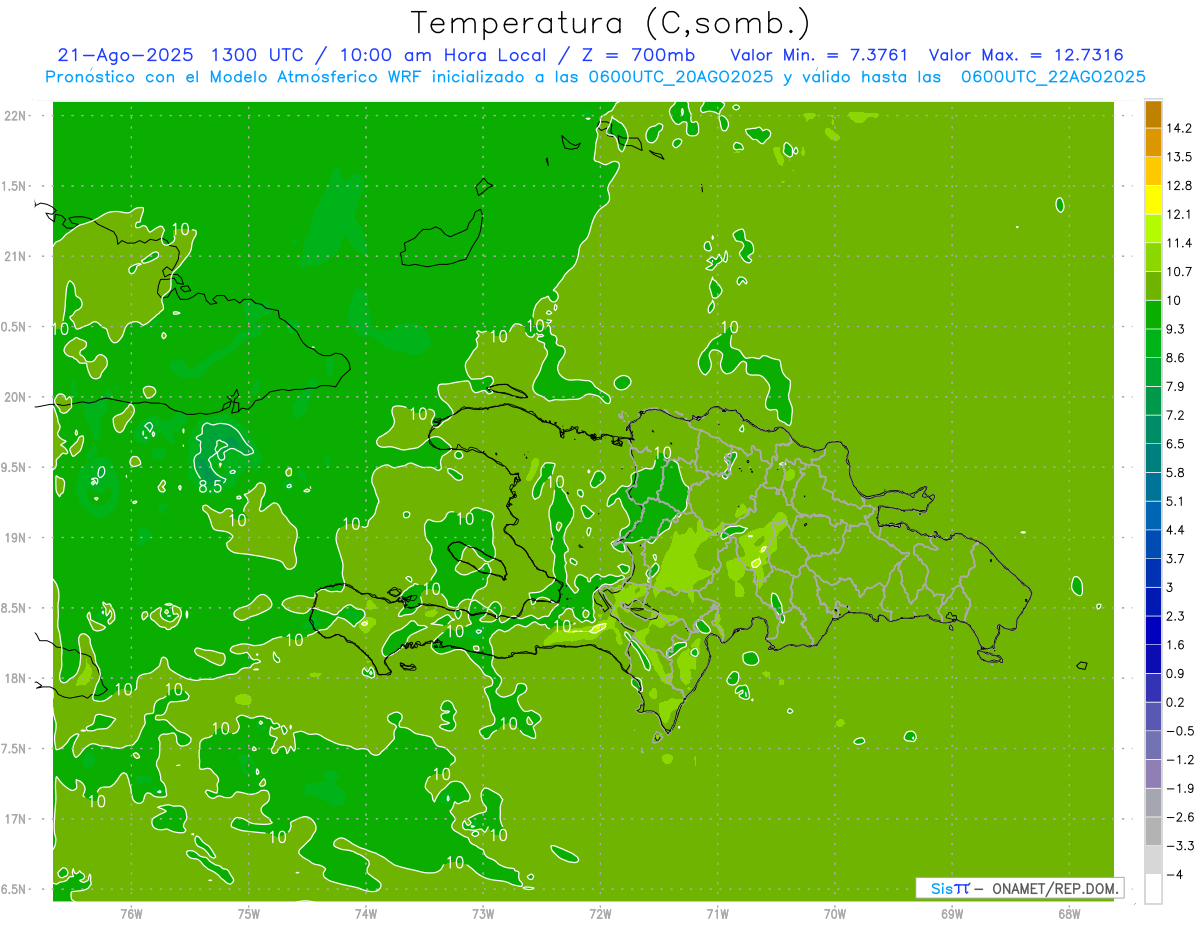This screenshot has width=1200, height=927.
Task: Click the "4.4" colorbar label
Action: (1176, 530)
